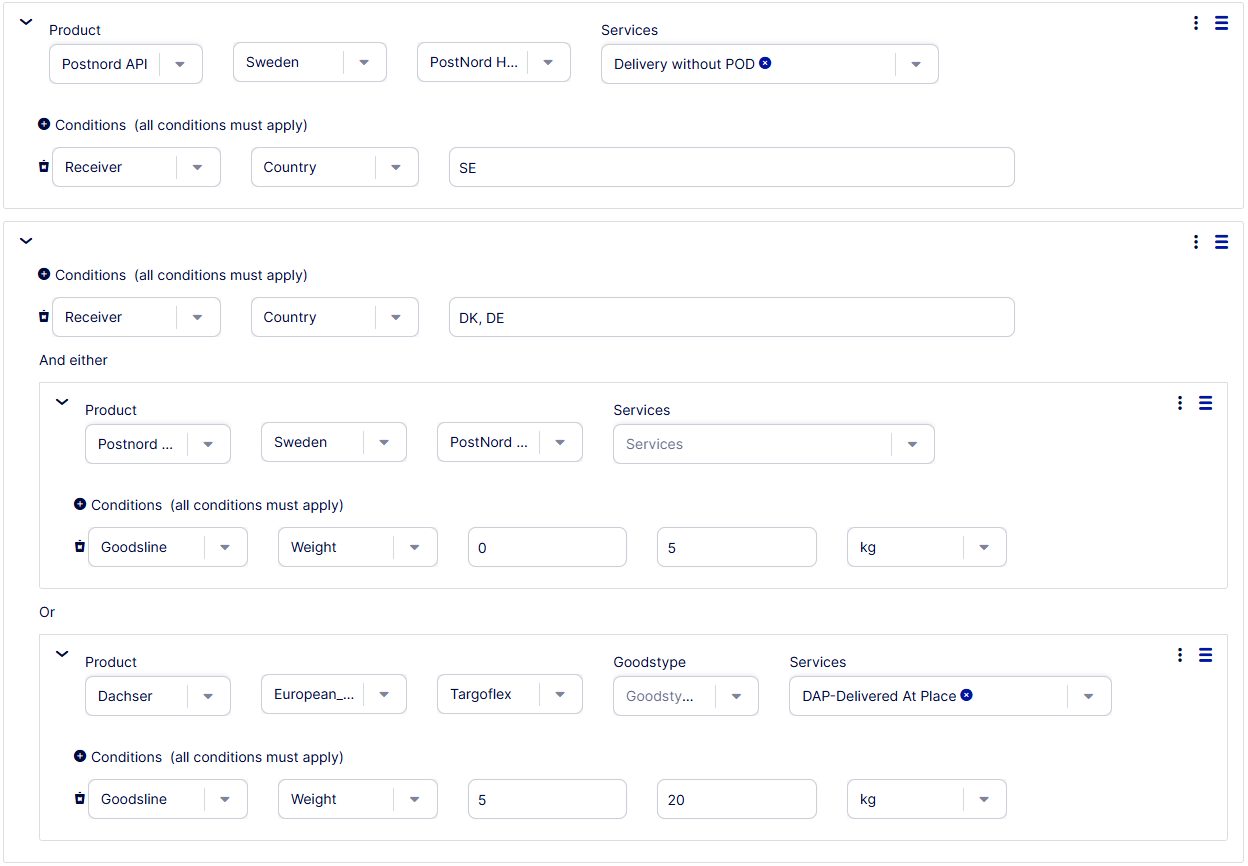Remove the 5 to 20 kg weight condition
The width and height of the screenshot is (1248, 866).
click(79, 799)
